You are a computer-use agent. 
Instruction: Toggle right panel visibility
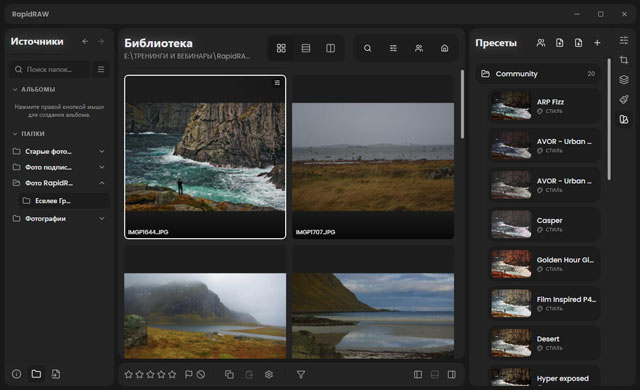coord(452,374)
